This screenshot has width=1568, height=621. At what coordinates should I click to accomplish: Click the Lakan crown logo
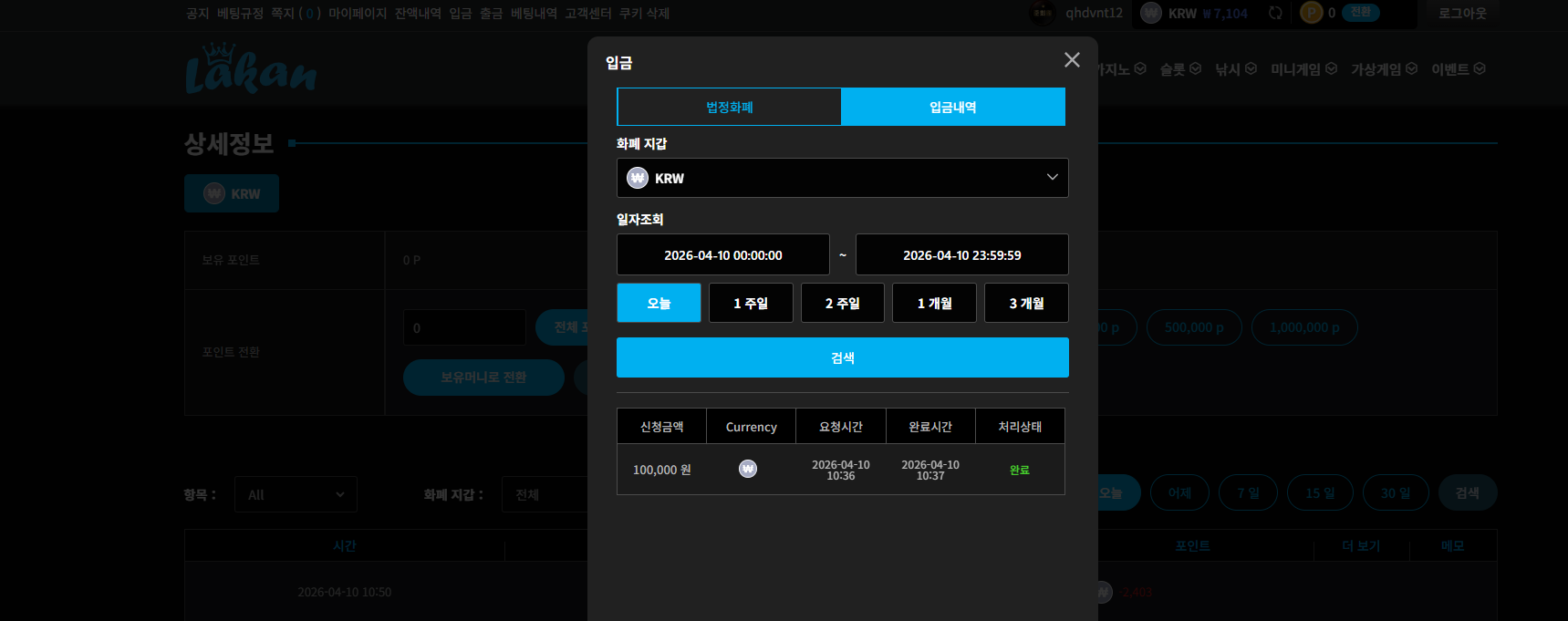coord(251,68)
